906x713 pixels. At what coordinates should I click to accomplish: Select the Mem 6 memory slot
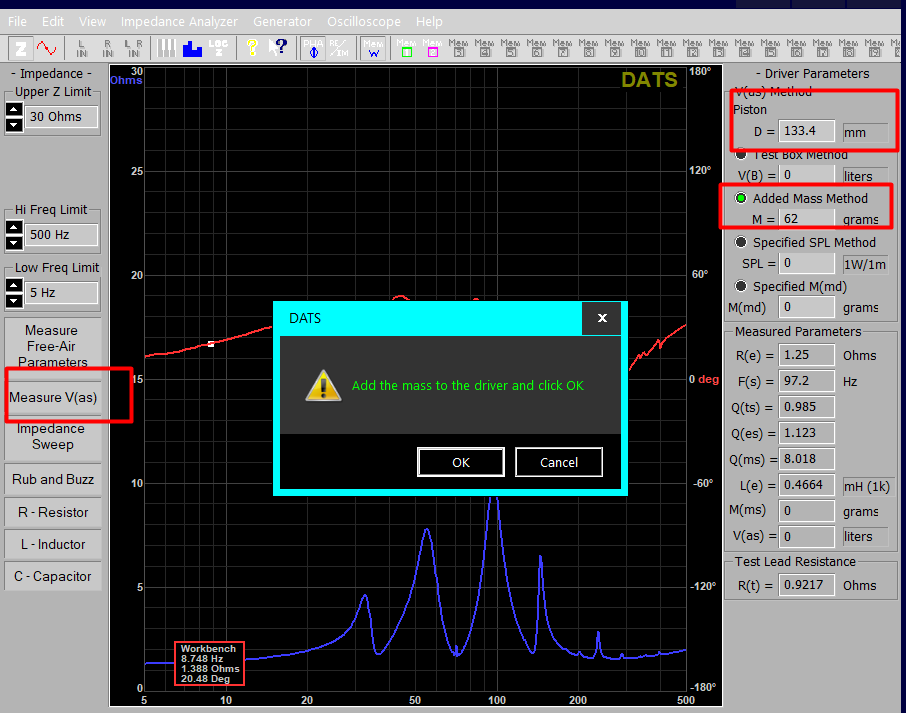(536, 48)
